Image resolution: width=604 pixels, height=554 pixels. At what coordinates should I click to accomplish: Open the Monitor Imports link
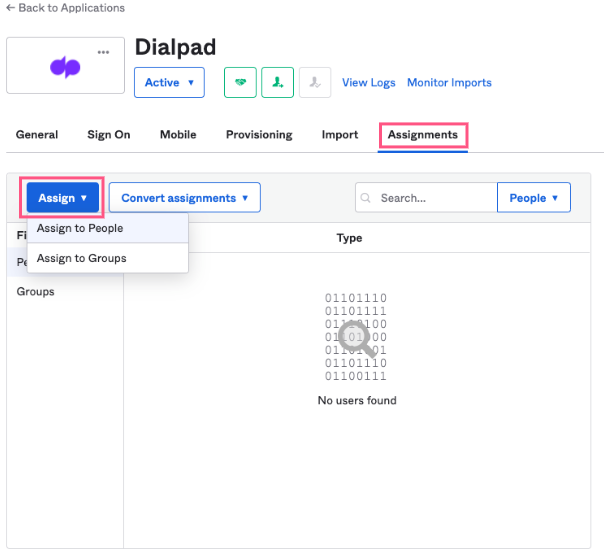point(449,82)
